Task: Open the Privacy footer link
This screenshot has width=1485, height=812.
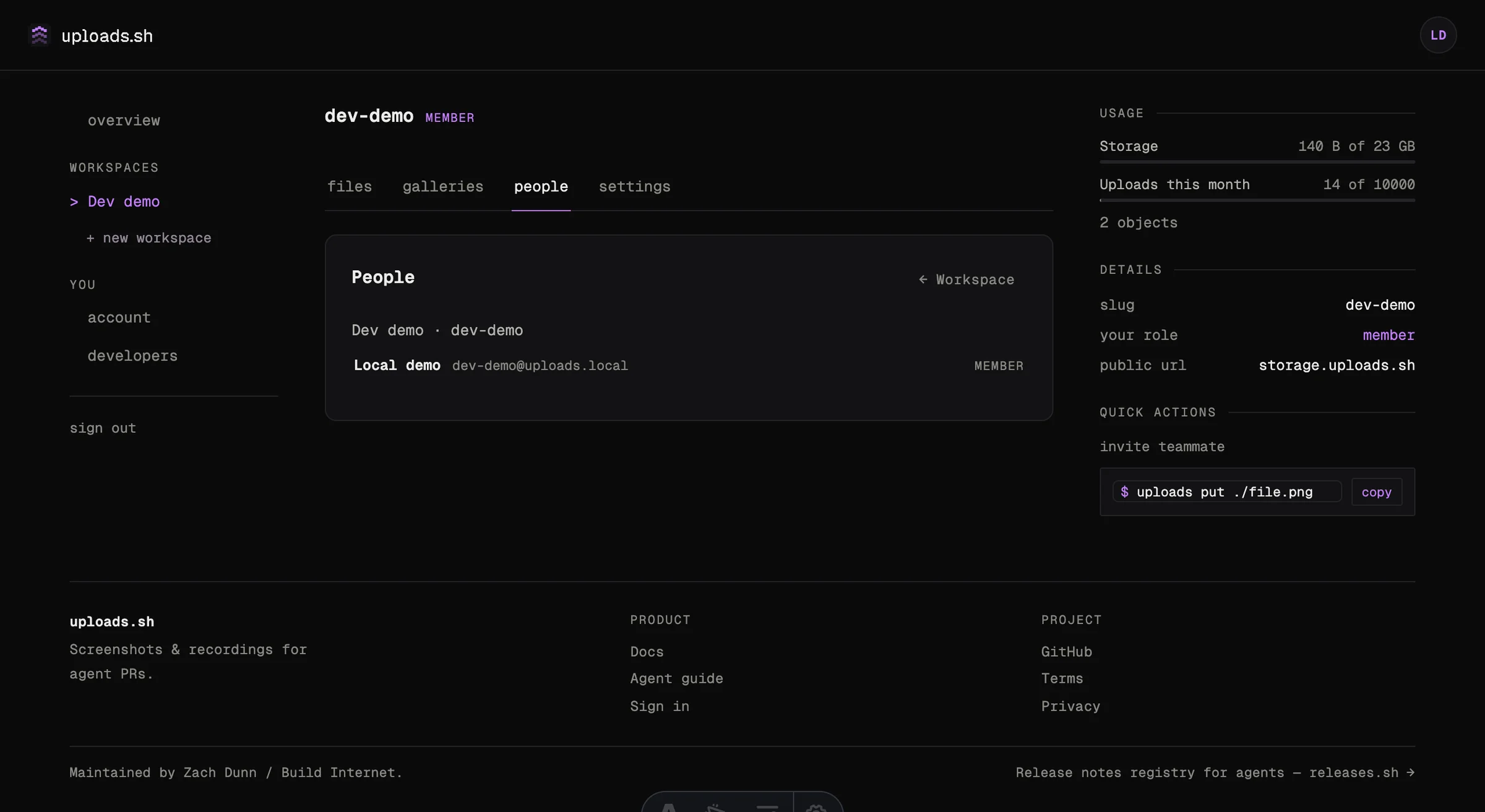Action: point(1070,706)
